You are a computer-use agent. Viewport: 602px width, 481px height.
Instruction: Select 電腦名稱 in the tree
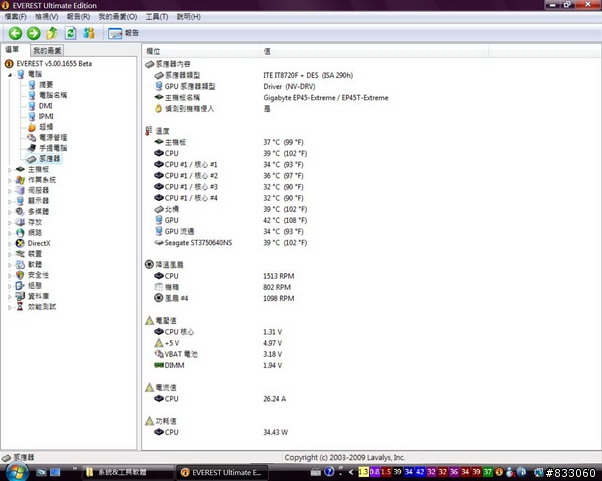click(x=53, y=95)
